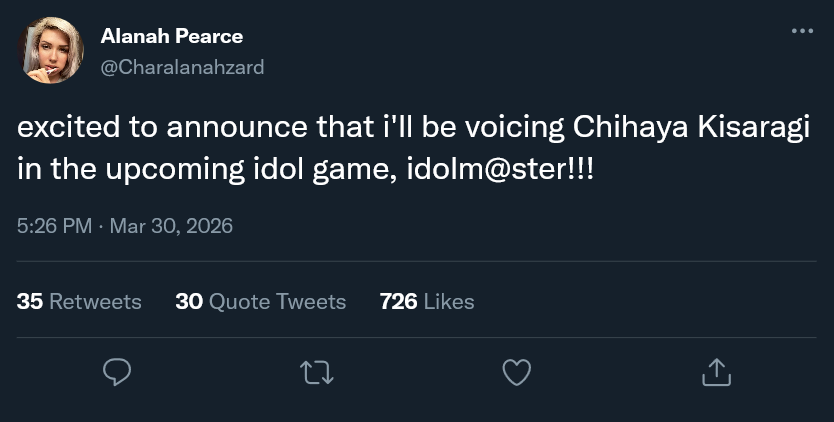
Task: Reply to the tweet with the speech bubble icon
Action: click(118, 373)
